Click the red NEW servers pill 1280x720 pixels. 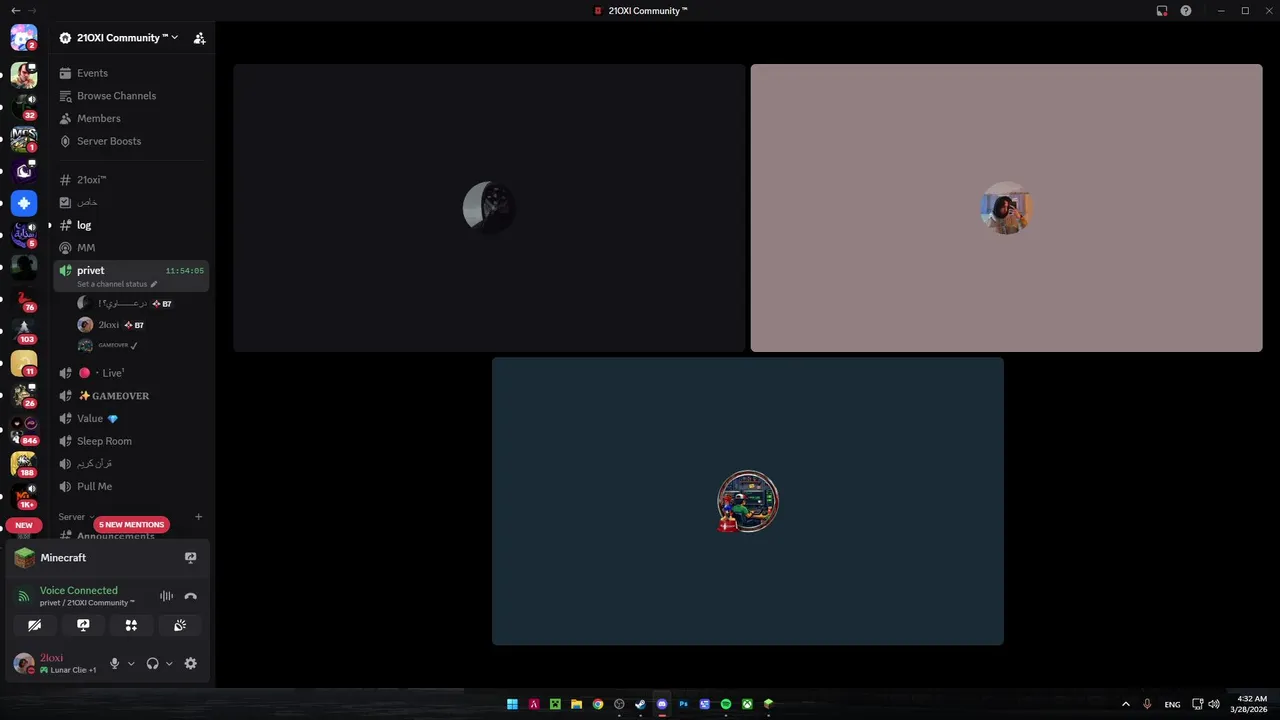(x=24, y=525)
